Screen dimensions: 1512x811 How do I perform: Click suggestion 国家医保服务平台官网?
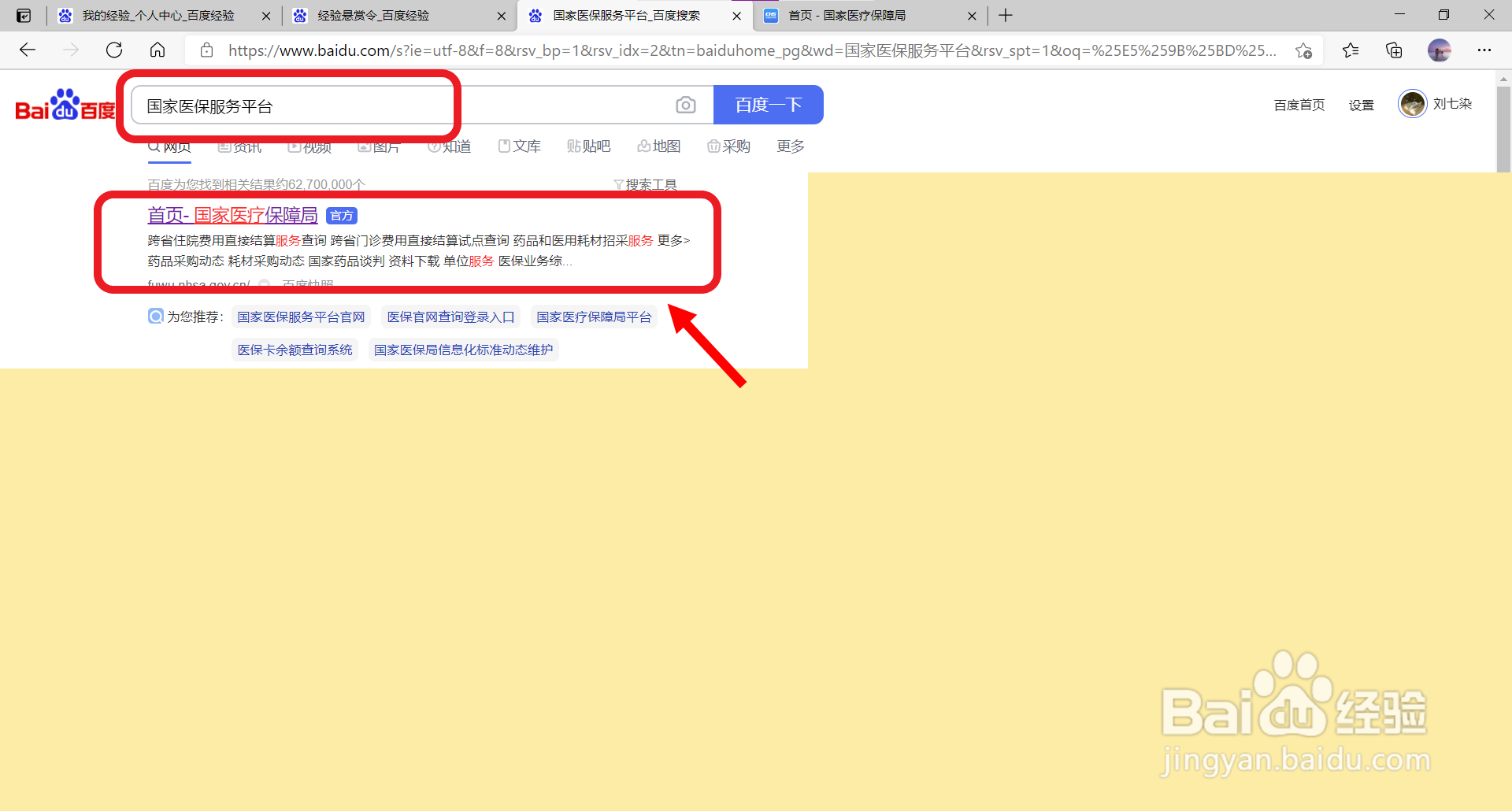click(x=302, y=317)
